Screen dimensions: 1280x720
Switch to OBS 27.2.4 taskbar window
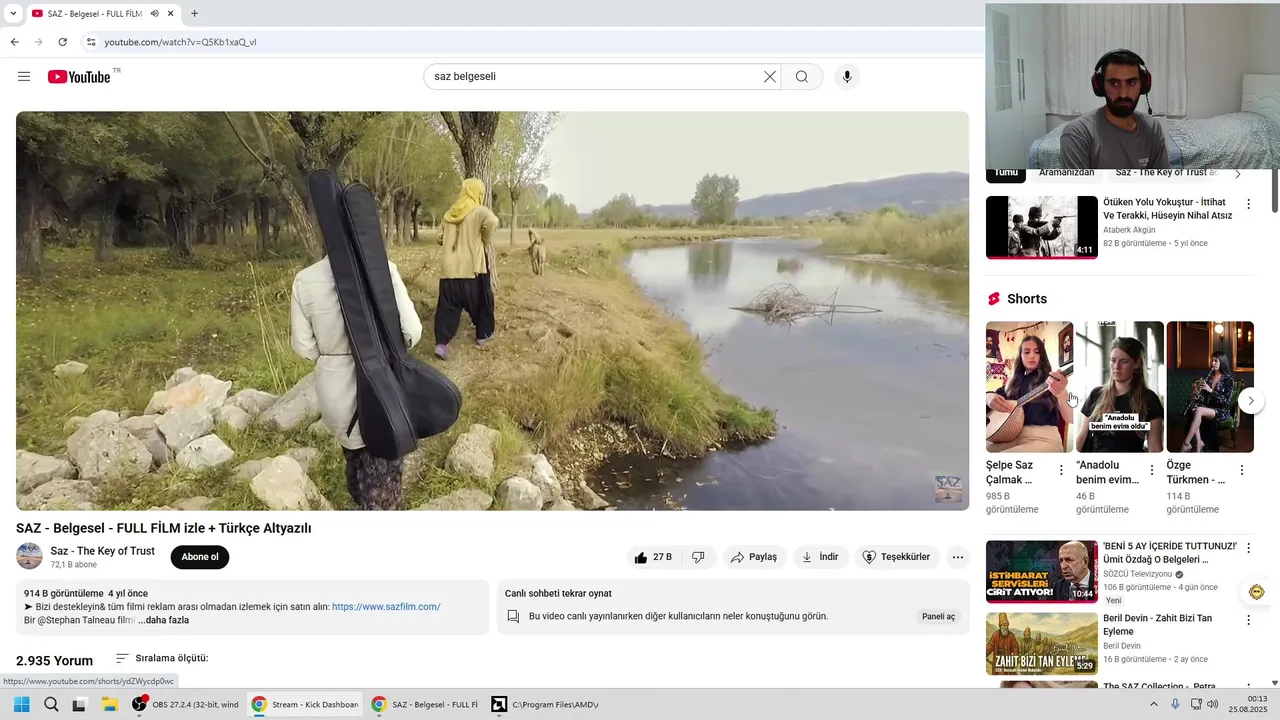coord(186,704)
